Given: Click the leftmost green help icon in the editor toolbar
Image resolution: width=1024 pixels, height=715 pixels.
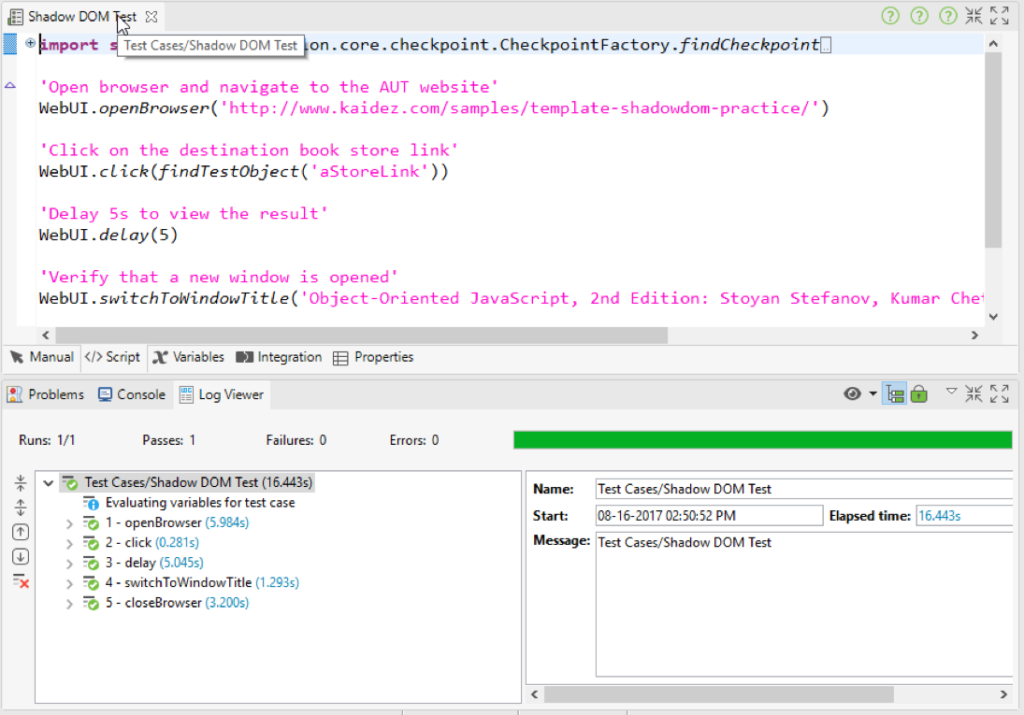Looking at the screenshot, I should click(x=890, y=16).
